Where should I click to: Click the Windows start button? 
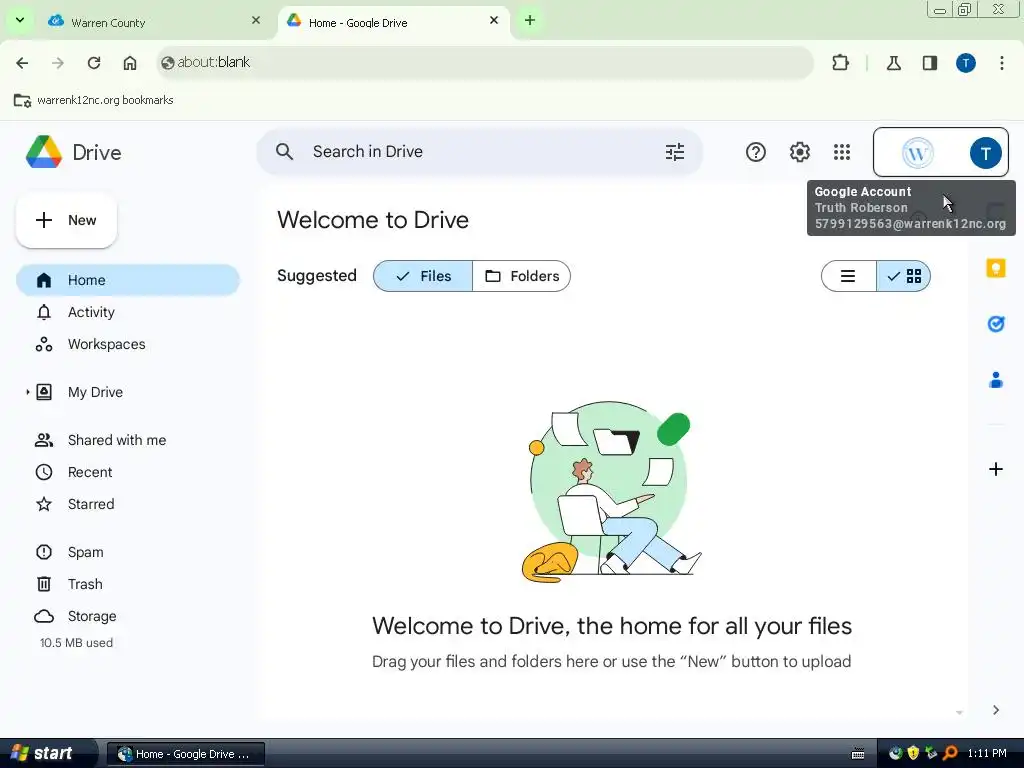click(x=47, y=754)
